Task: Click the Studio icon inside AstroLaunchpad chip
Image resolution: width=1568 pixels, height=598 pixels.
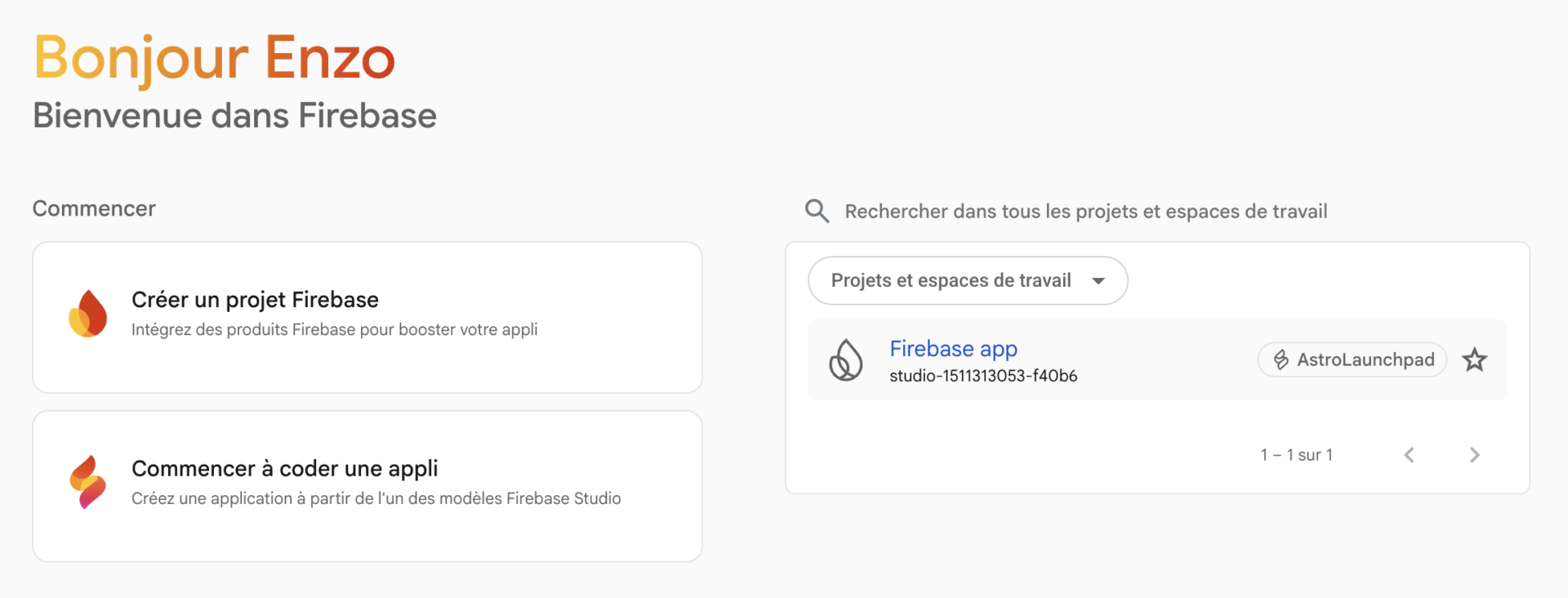Action: [1281, 359]
